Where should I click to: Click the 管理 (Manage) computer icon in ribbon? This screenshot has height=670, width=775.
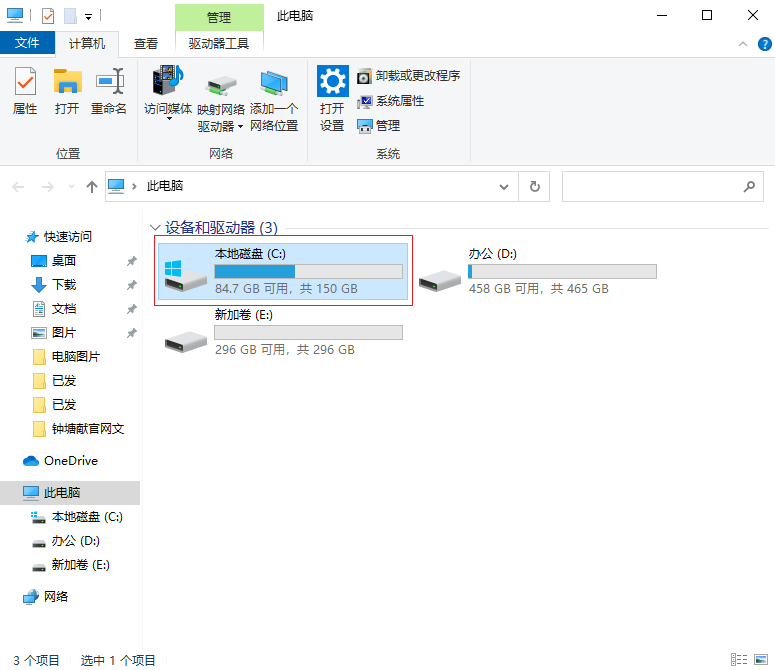[378, 126]
